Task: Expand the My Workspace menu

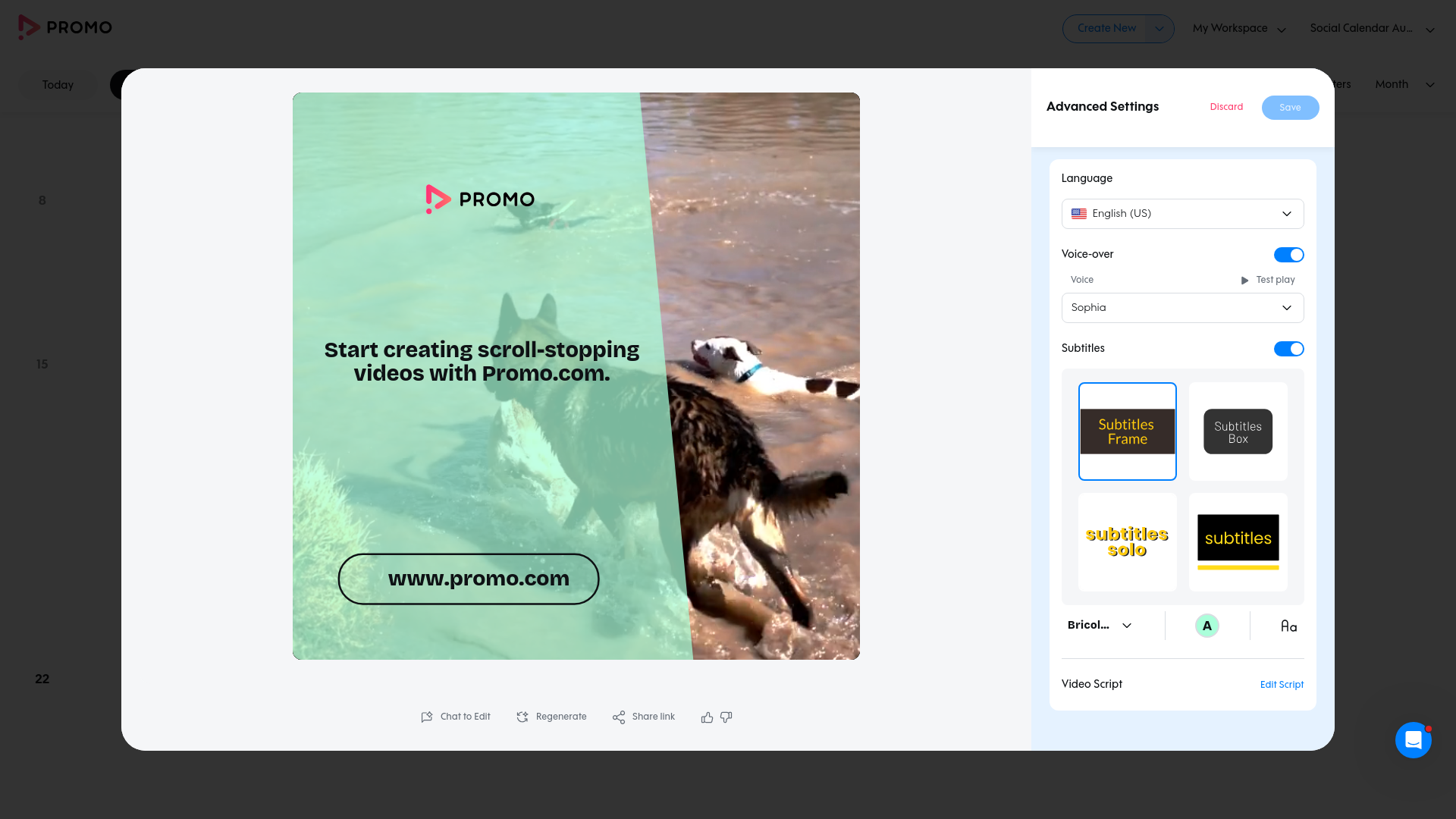Action: point(1239,29)
